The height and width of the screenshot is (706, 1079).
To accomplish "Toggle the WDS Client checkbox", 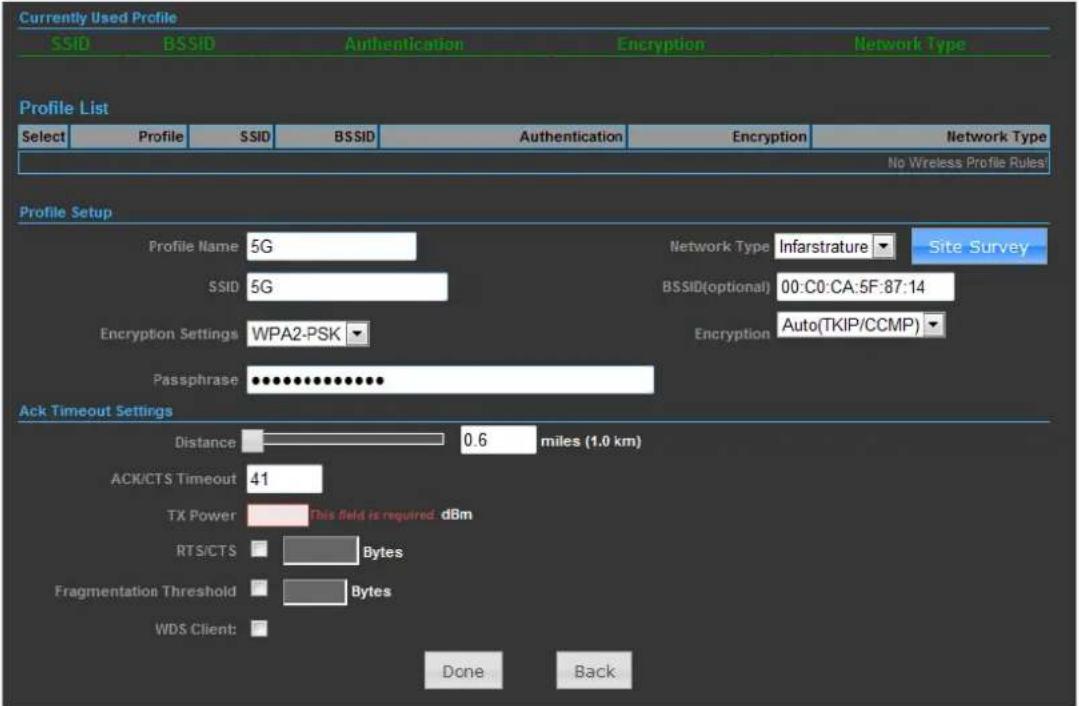I will pyautogui.click(x=259, y=628).
